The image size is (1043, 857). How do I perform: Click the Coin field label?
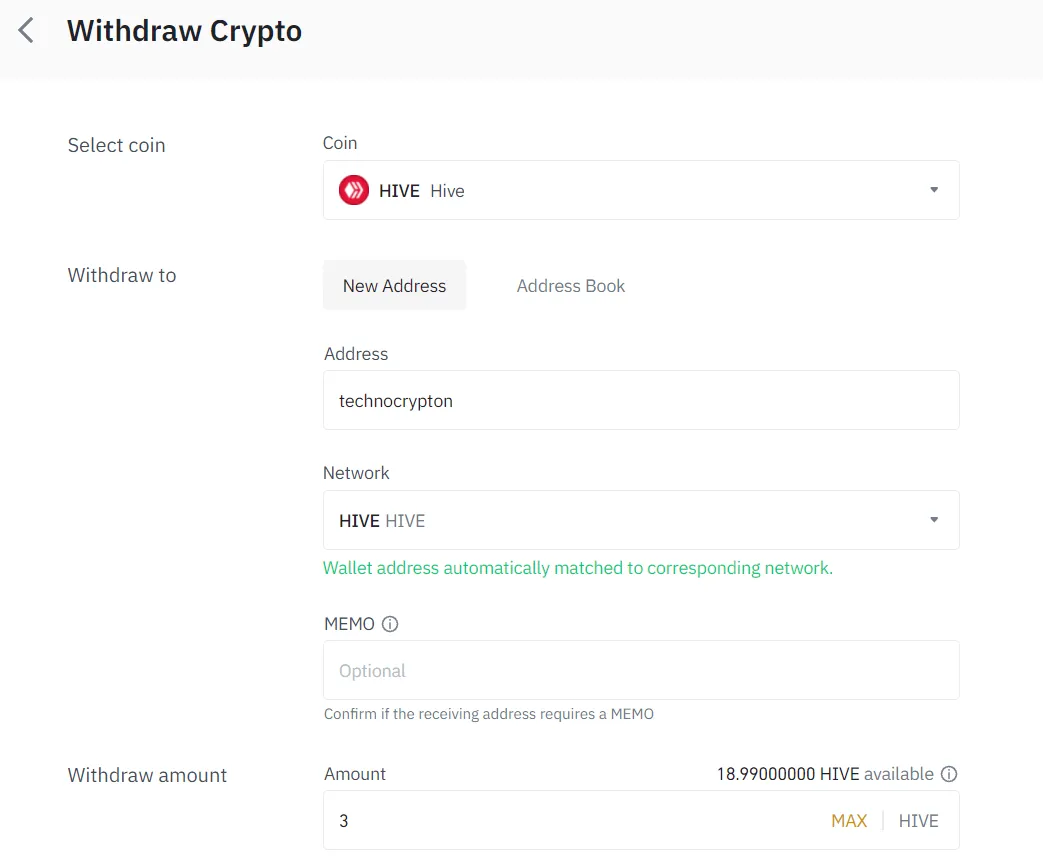[340, 143]
